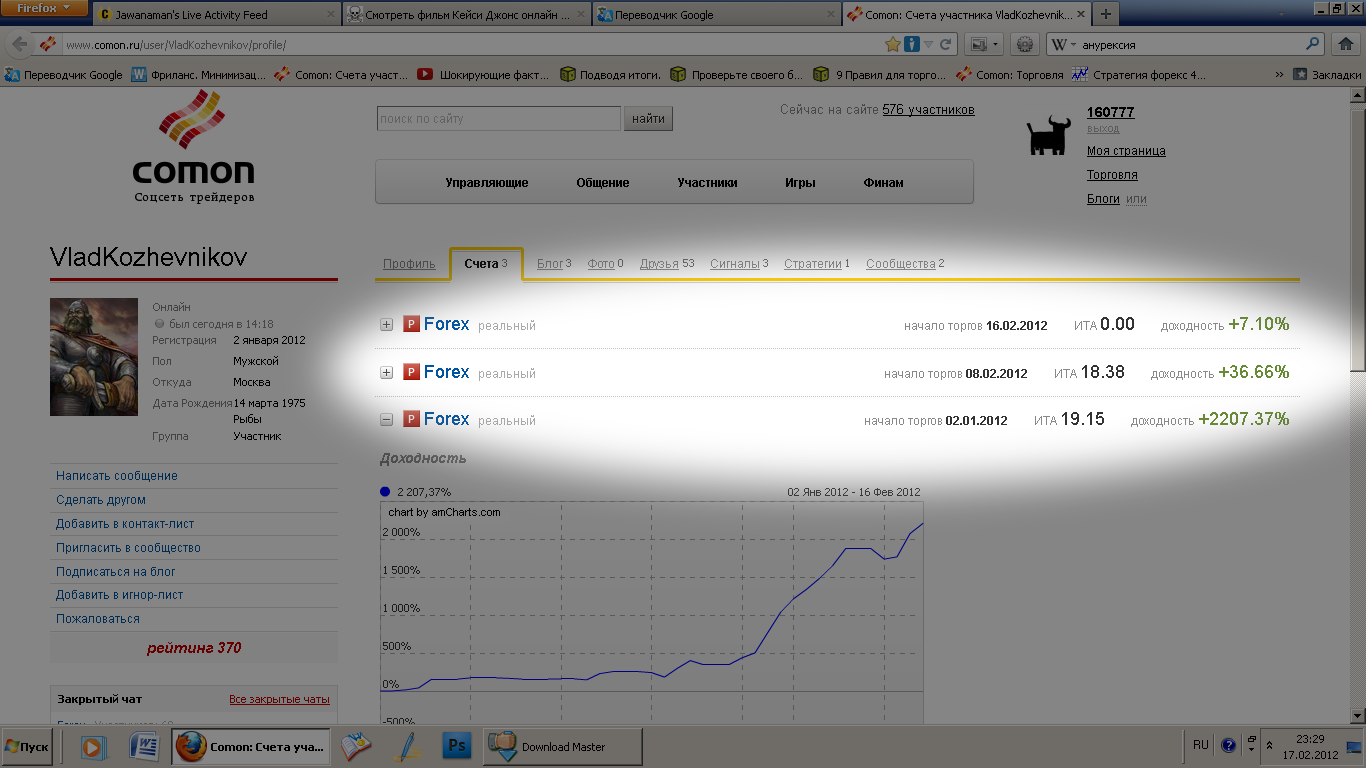
Task: Click the Пригласить в сообщество link
Action: click(128, 548)
